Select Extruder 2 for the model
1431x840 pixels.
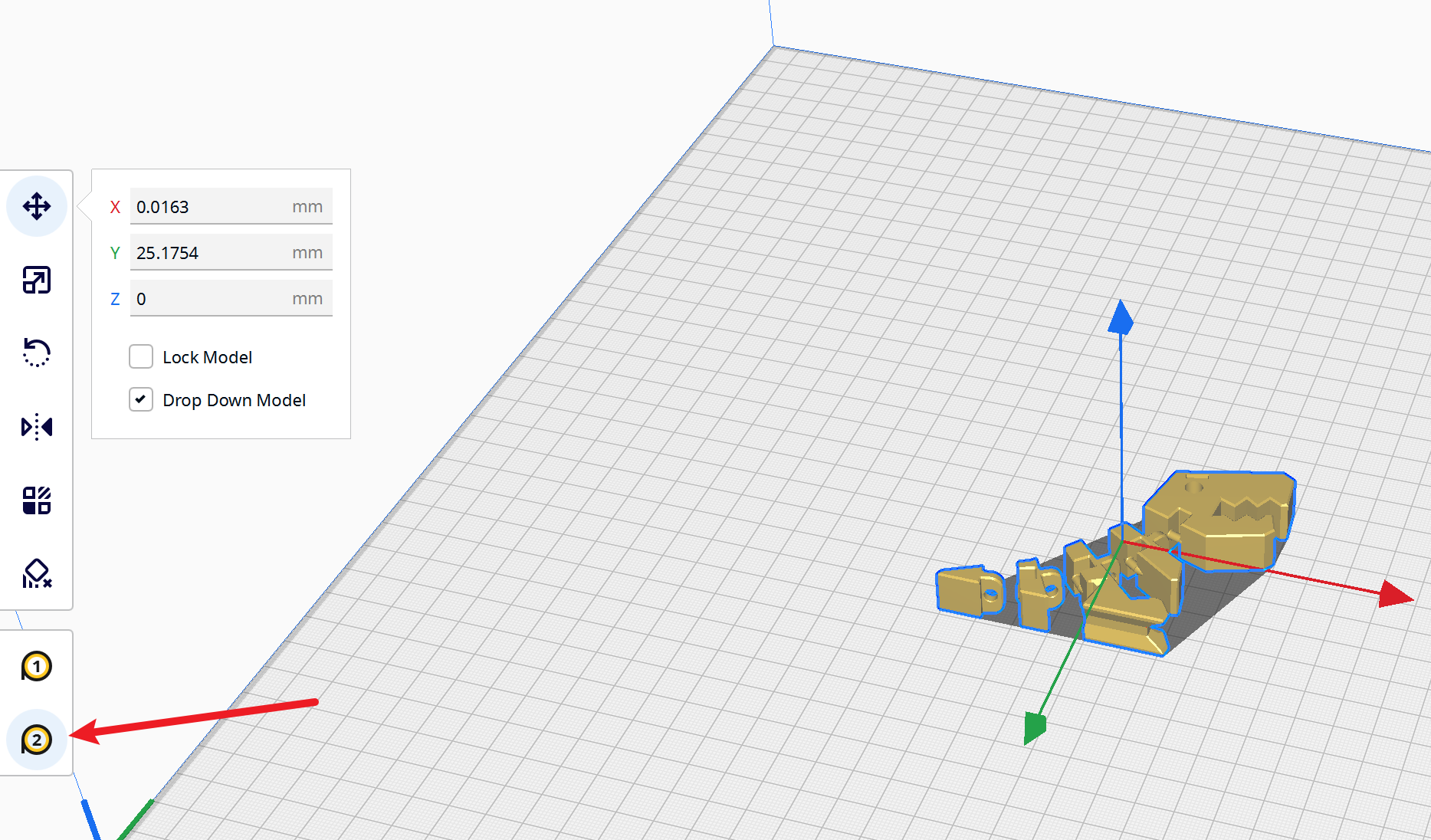tap(37, 740)
